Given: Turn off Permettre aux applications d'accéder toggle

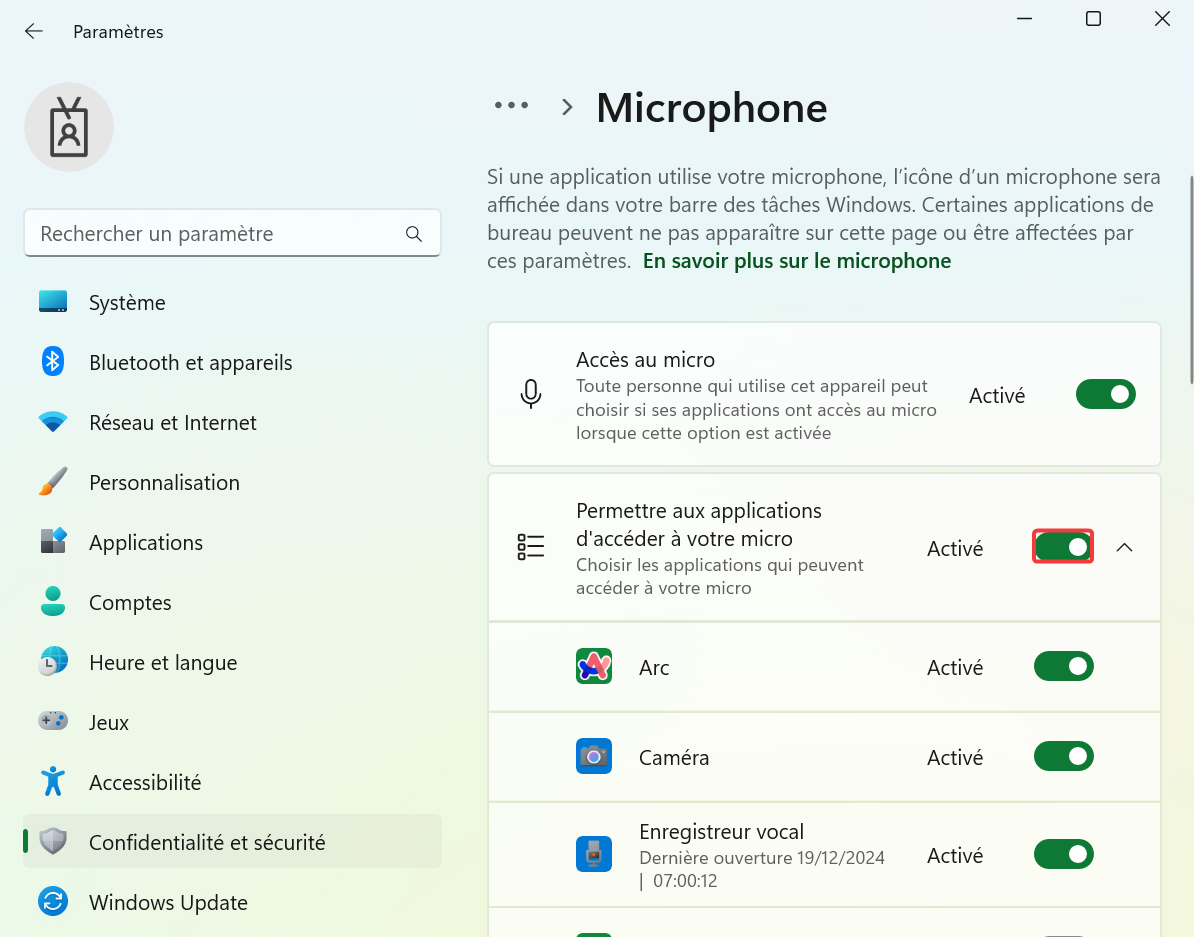Looking at the screenshot, I should point(1063,547).
